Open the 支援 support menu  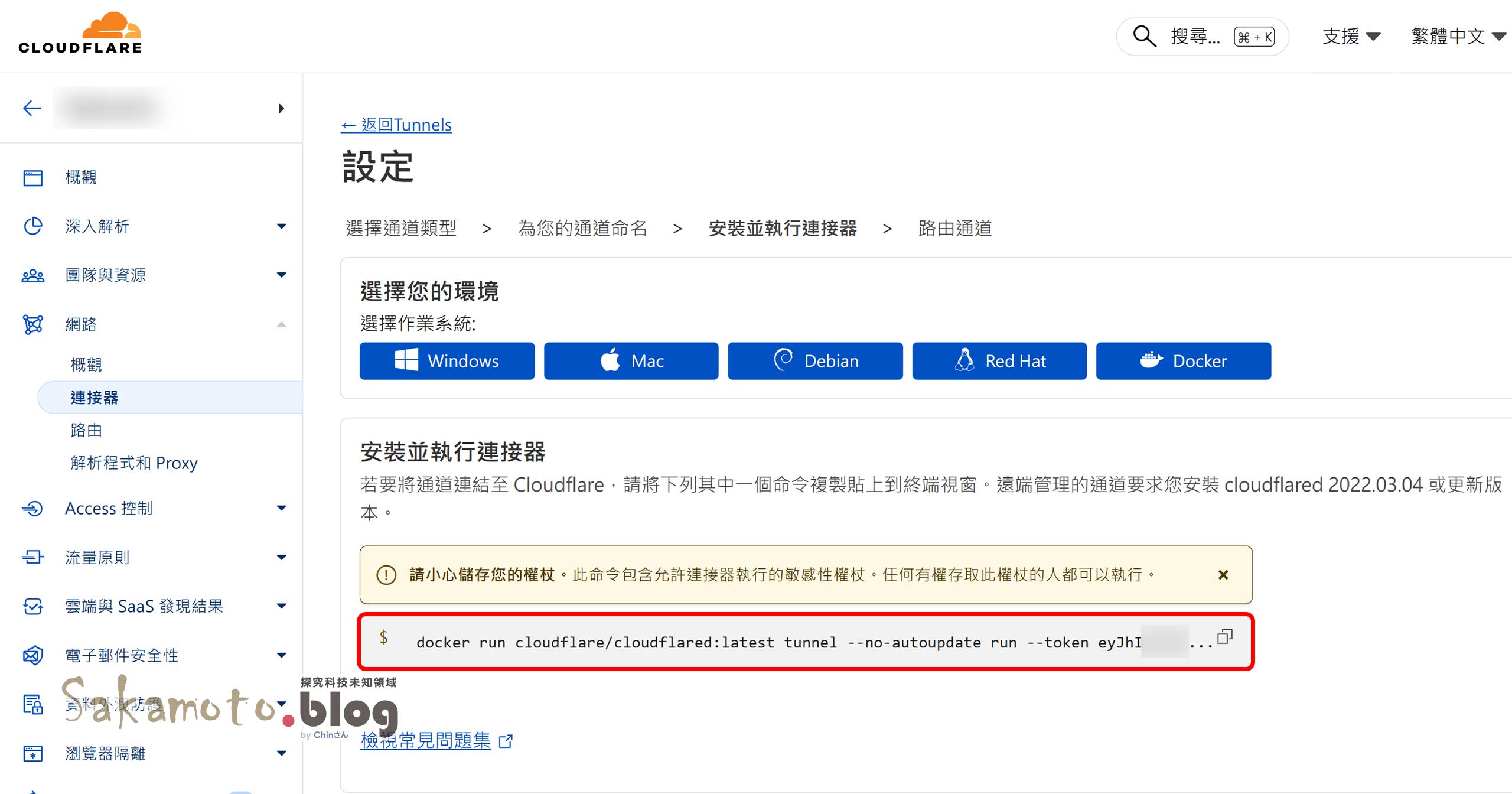[x=1351, y=37]
